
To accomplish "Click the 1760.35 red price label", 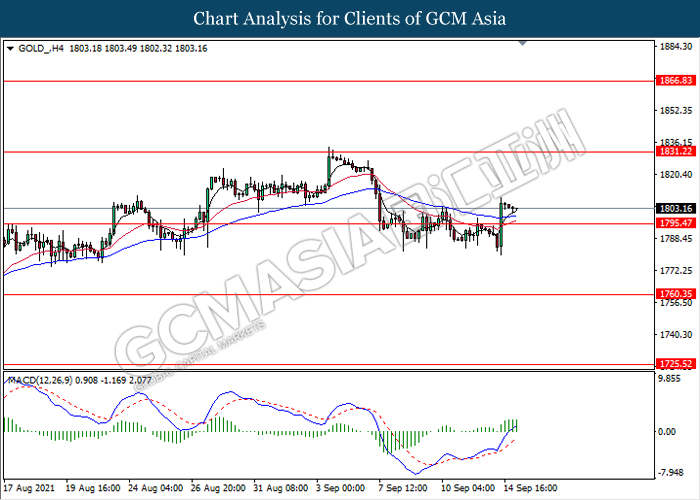I will [676, 294].
